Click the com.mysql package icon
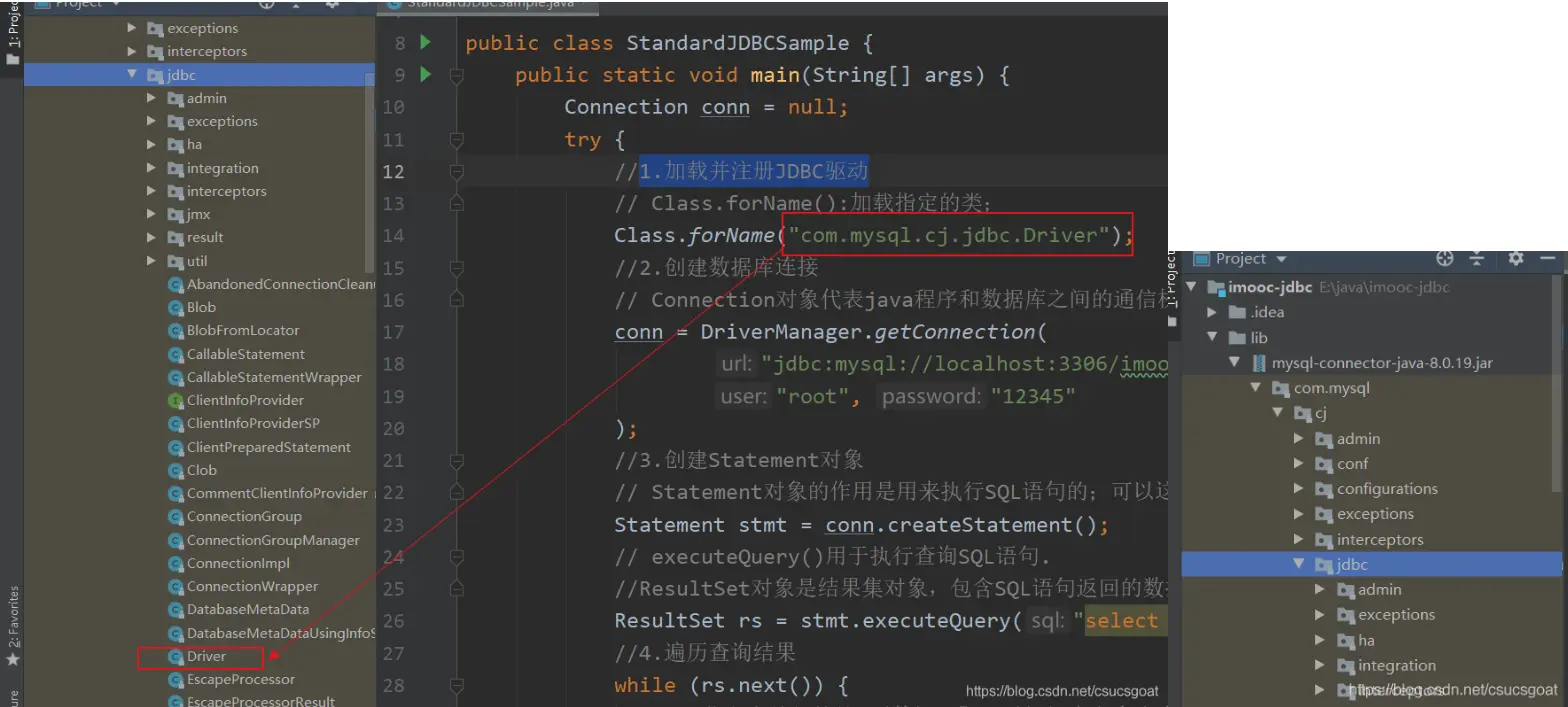 coord(1280,388)
